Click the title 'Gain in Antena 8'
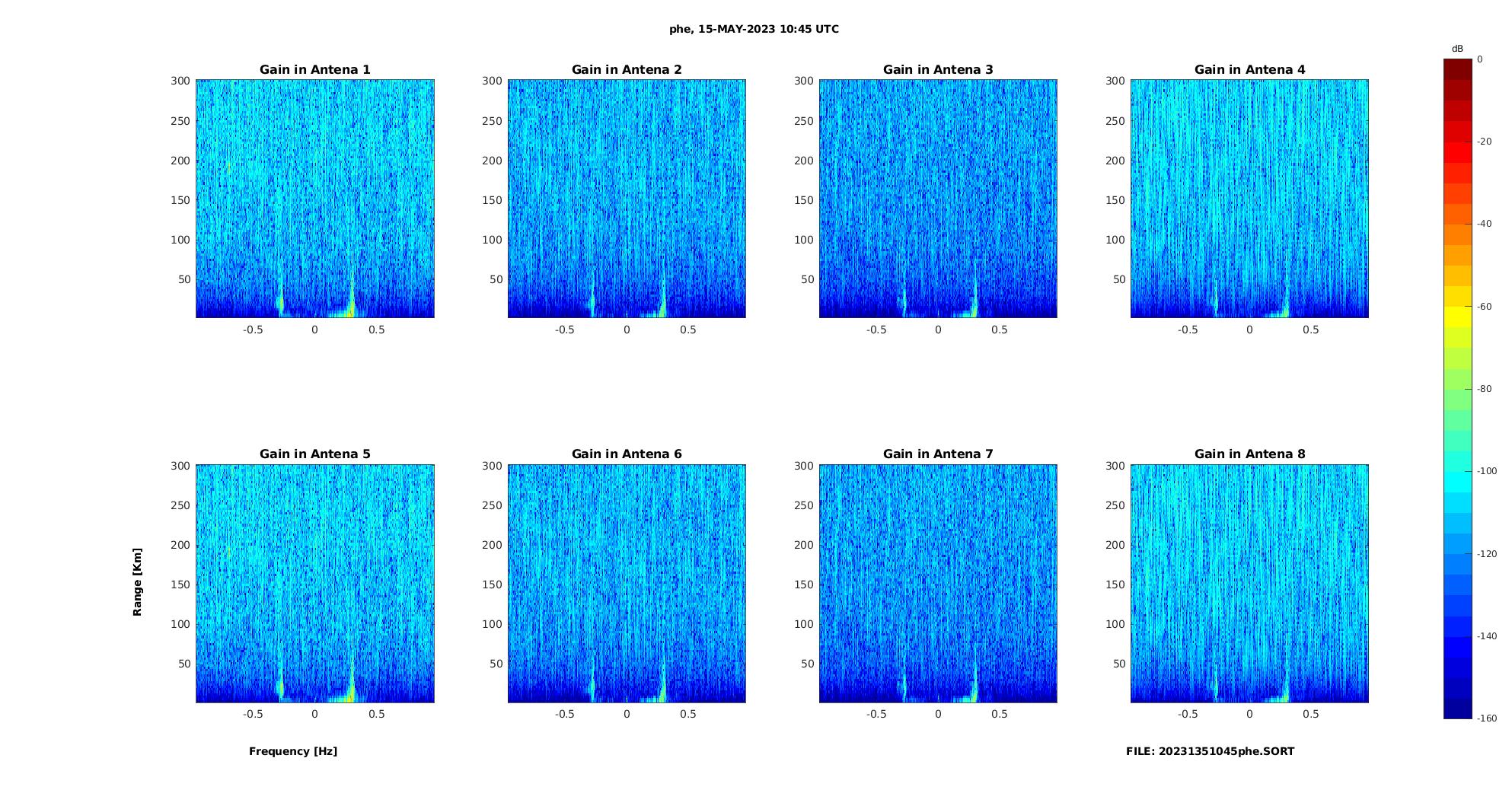The image size is (1512, 809). tap(1249, 454)
